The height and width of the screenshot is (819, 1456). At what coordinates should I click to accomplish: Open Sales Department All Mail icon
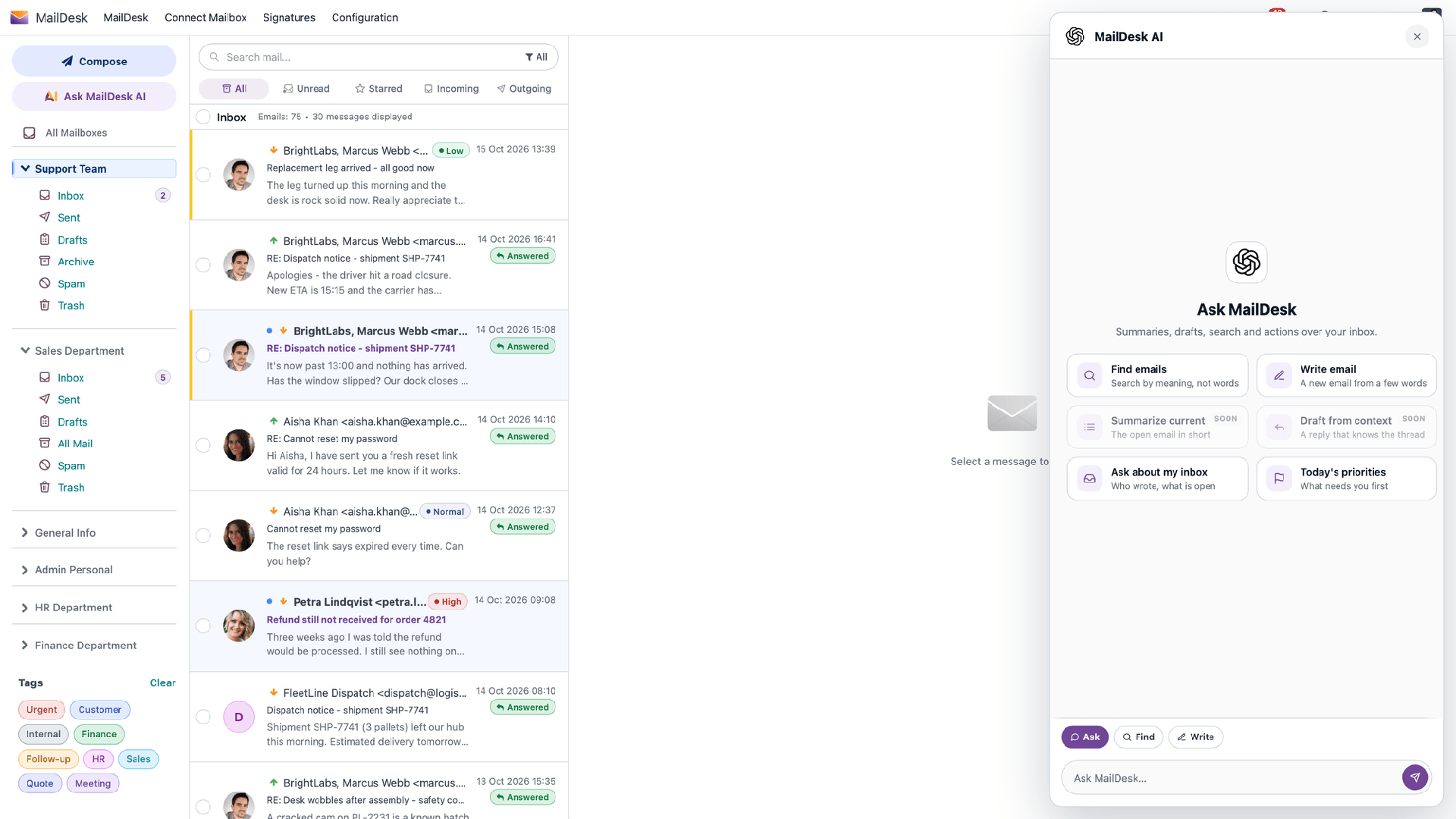point(45,443)
